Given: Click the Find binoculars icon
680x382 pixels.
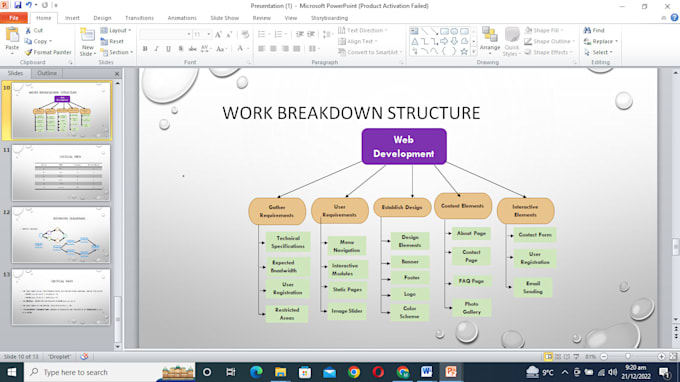Looking at the screenshot, I should 587,30.
